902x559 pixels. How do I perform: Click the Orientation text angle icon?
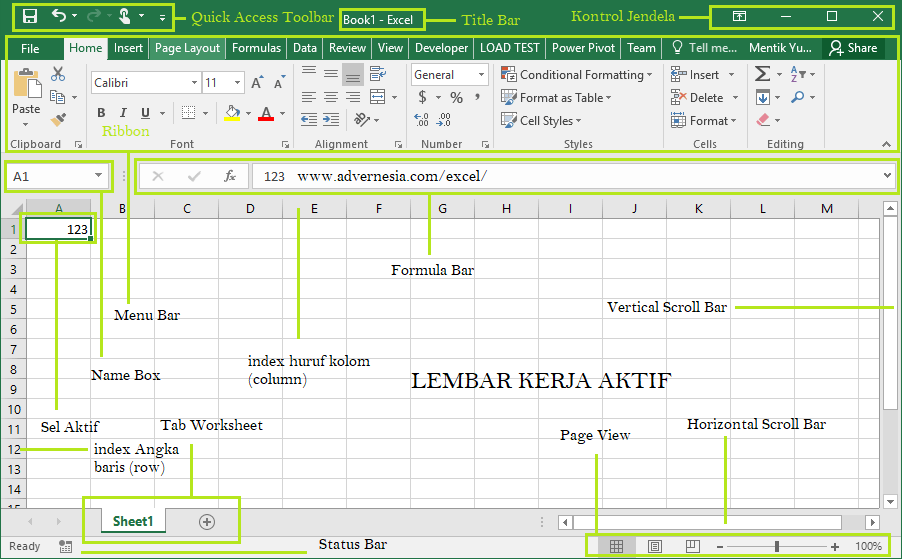[362, 120]
